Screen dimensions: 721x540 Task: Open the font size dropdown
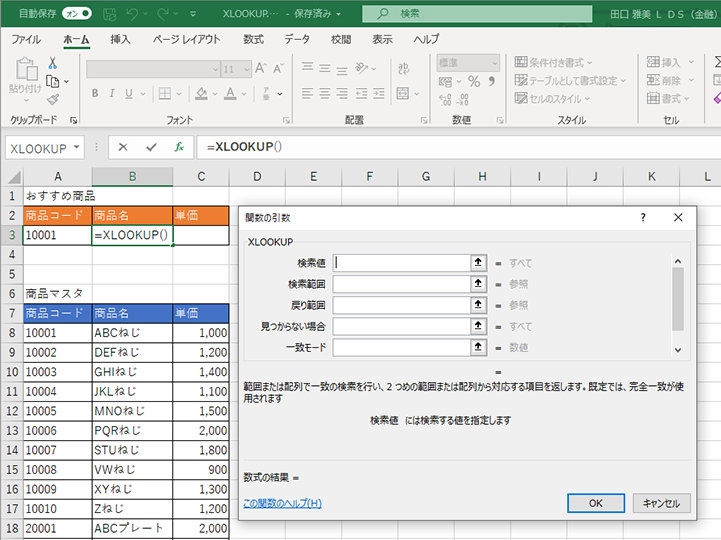pyautogui.click(x=246, y=69)
